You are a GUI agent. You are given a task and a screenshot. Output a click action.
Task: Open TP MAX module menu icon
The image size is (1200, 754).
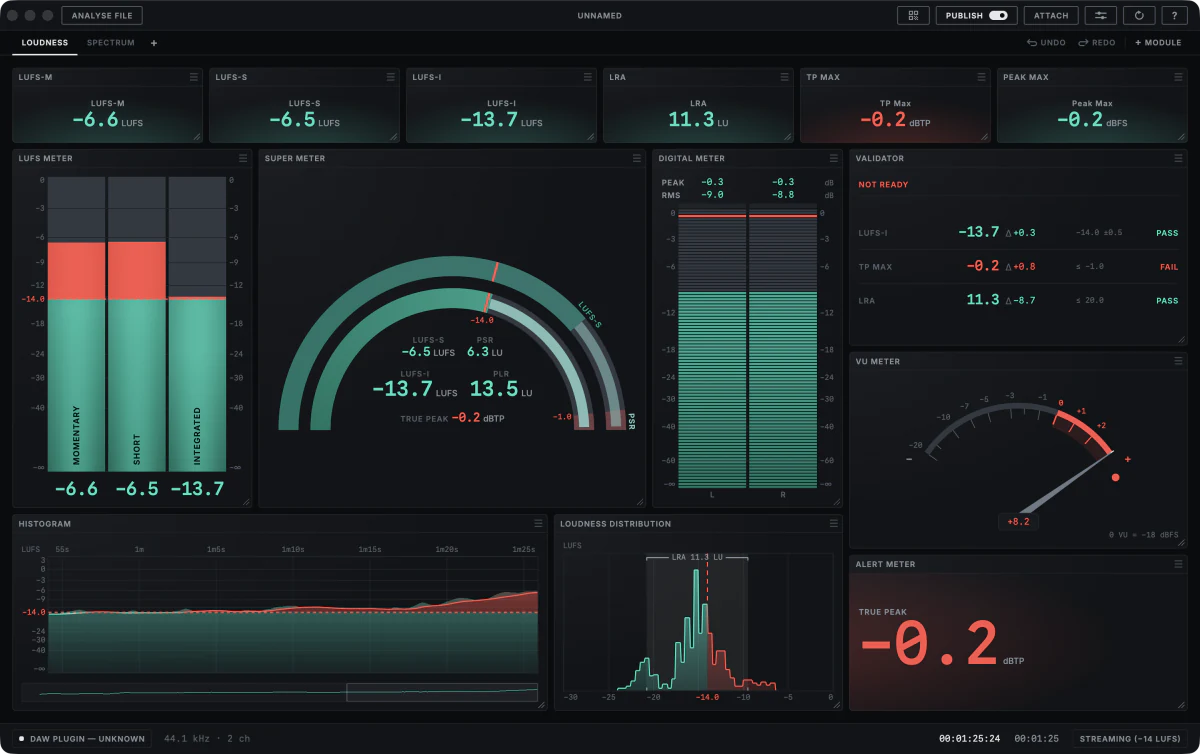(x=981, y=77)
